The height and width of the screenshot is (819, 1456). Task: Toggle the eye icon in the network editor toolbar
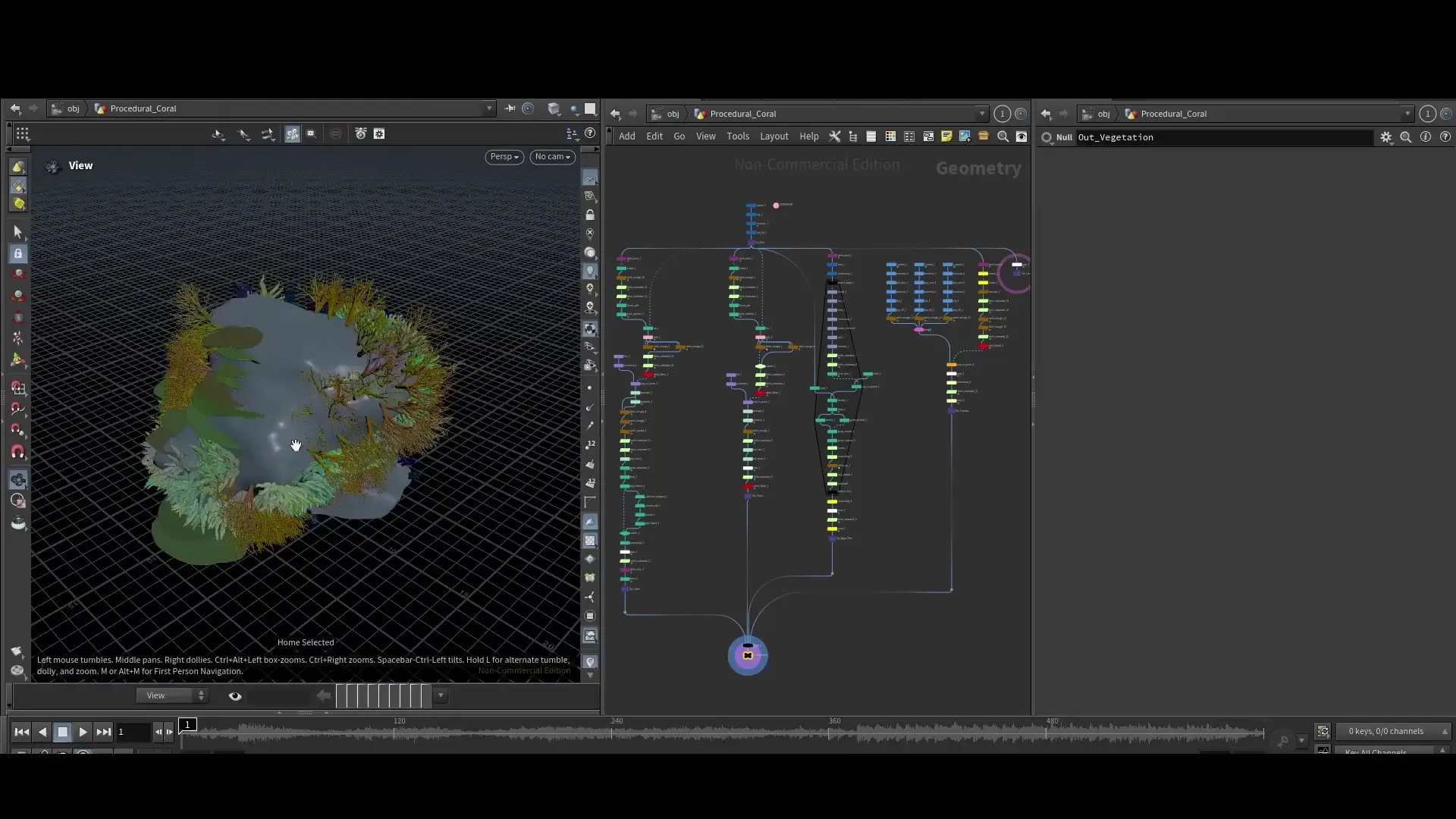[x=1021, y=136]
